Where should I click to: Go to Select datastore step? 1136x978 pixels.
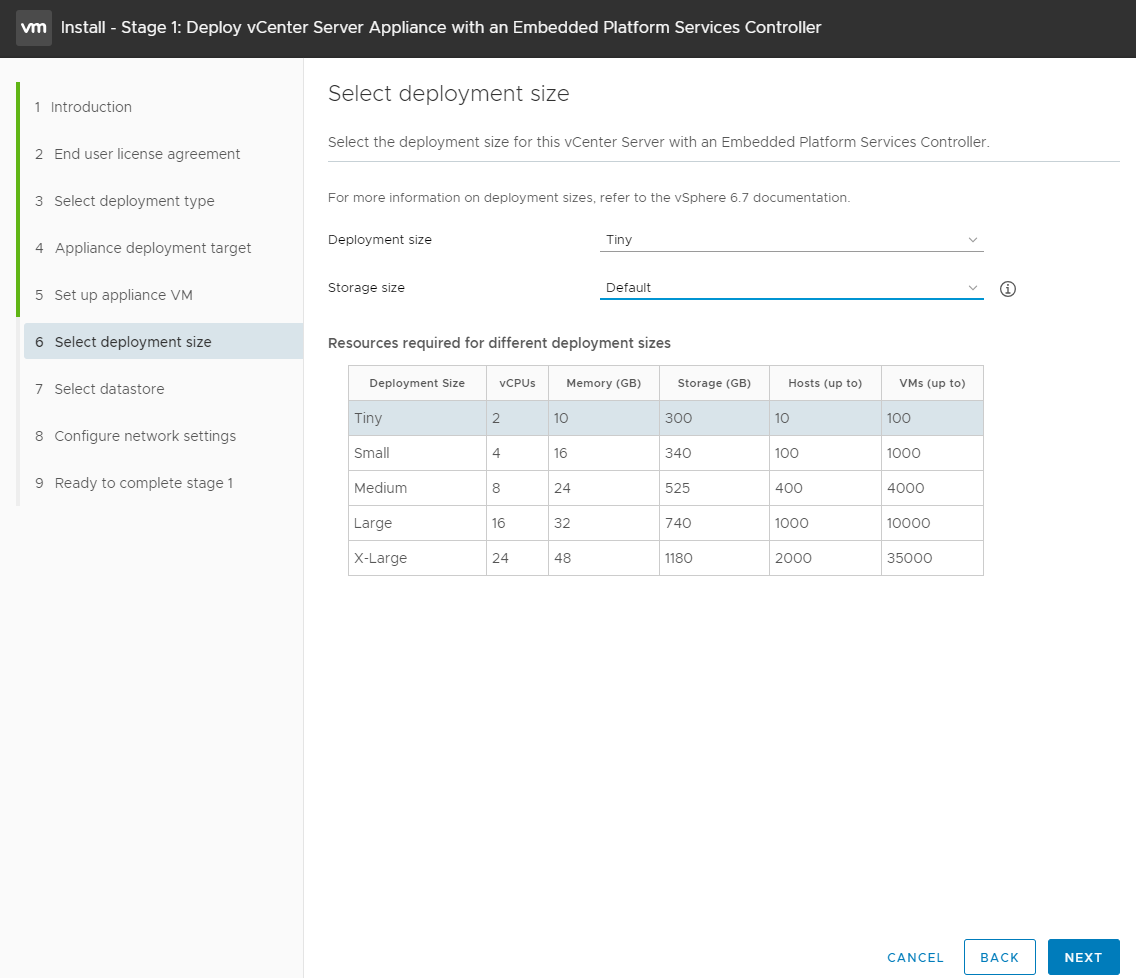100,389
